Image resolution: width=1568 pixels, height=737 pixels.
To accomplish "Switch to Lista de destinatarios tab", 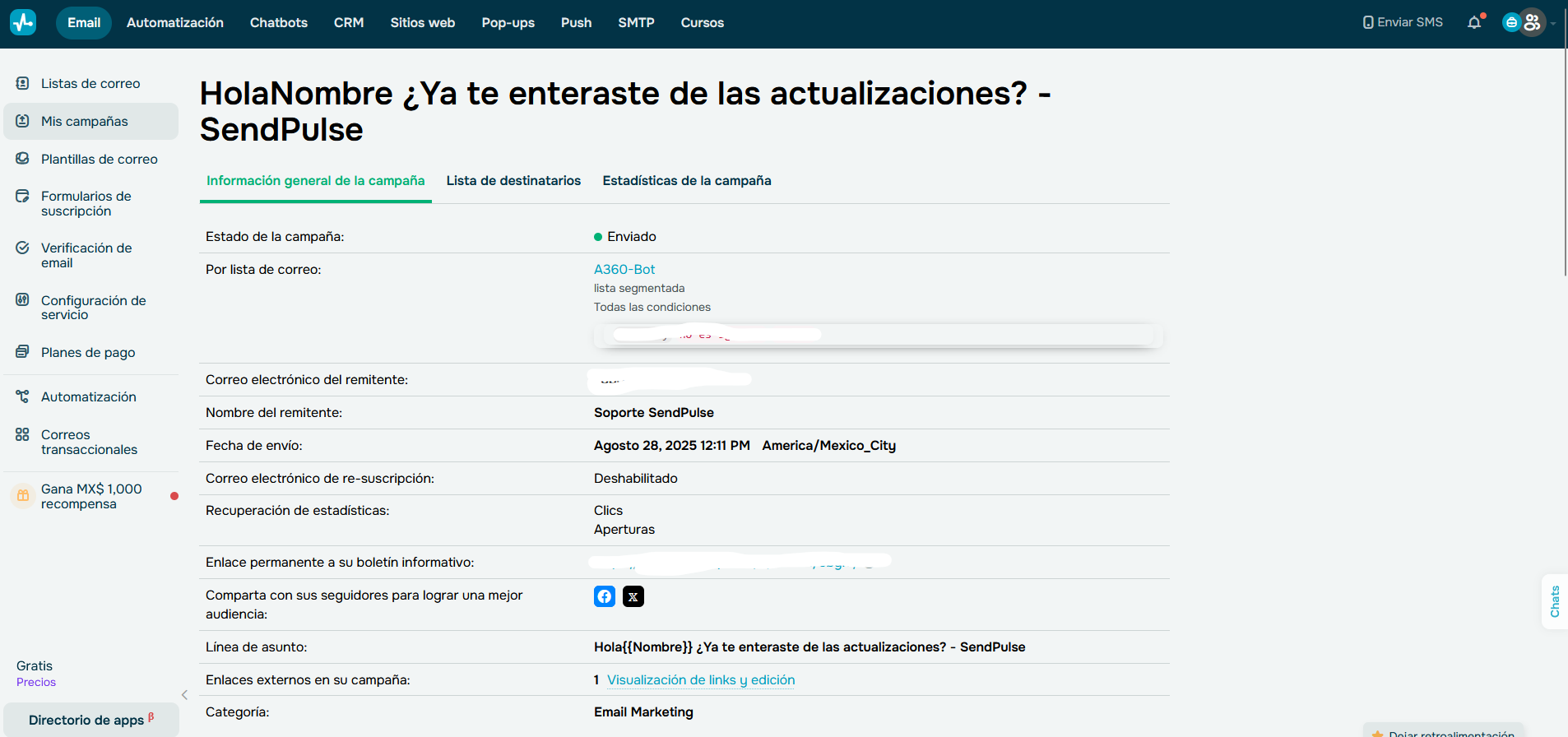I will pos(513,180).
